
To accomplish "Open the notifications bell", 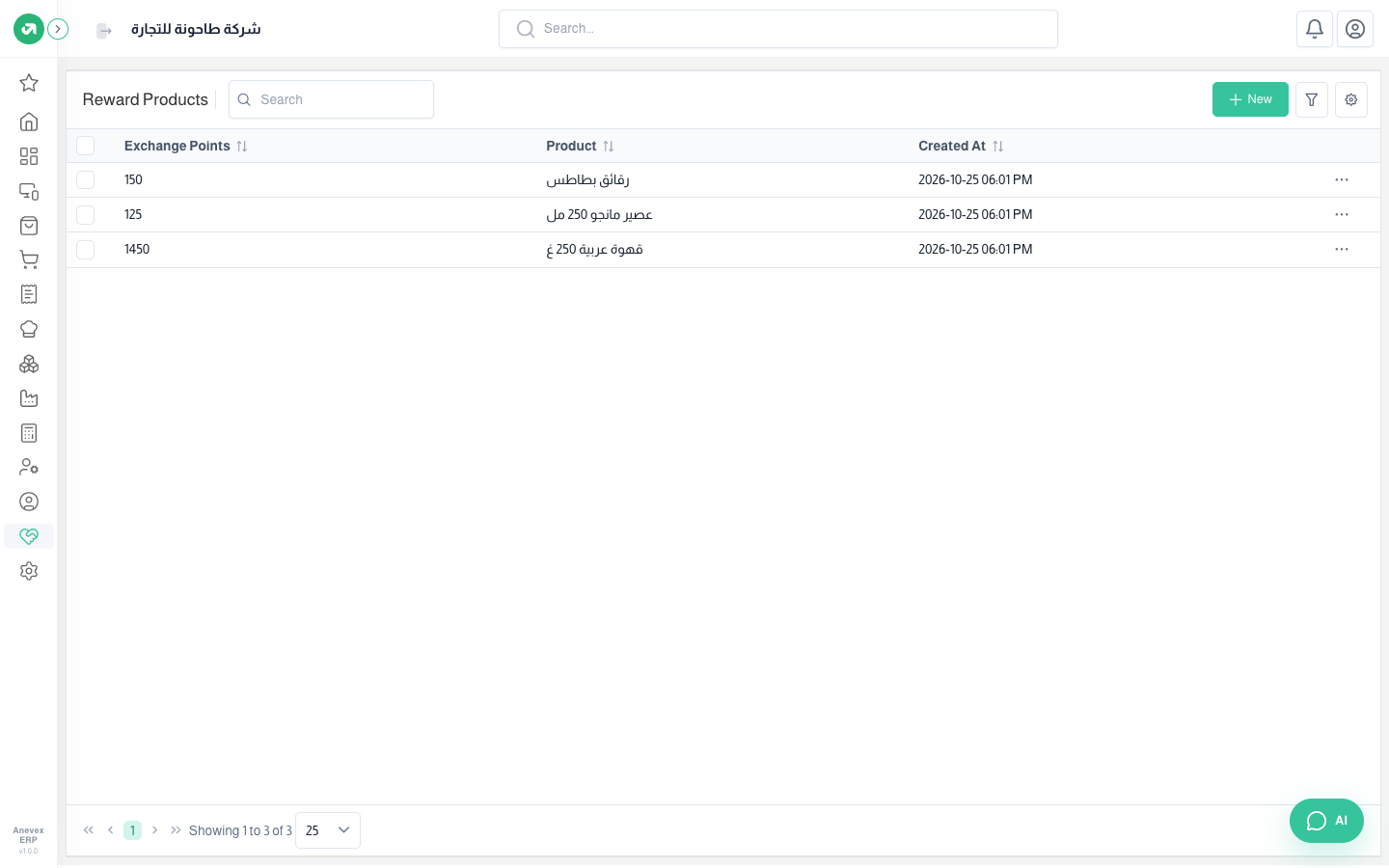I will point(1315,29).
